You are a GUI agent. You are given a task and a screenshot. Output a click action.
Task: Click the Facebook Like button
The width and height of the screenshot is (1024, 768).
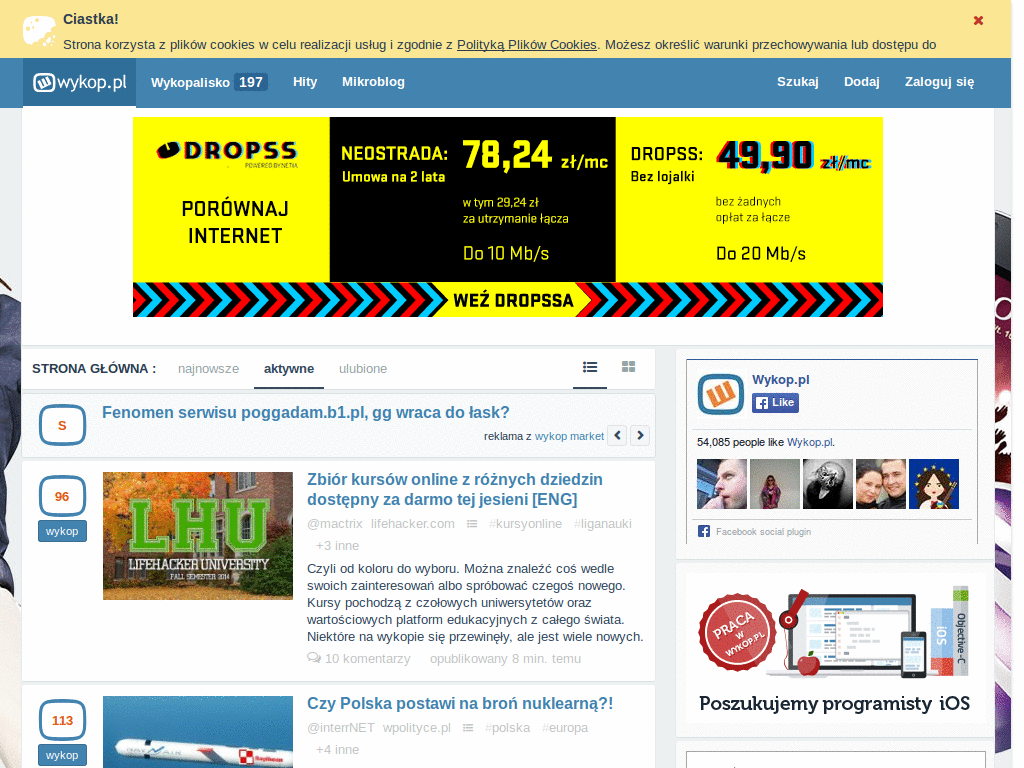tap(775, 402)
